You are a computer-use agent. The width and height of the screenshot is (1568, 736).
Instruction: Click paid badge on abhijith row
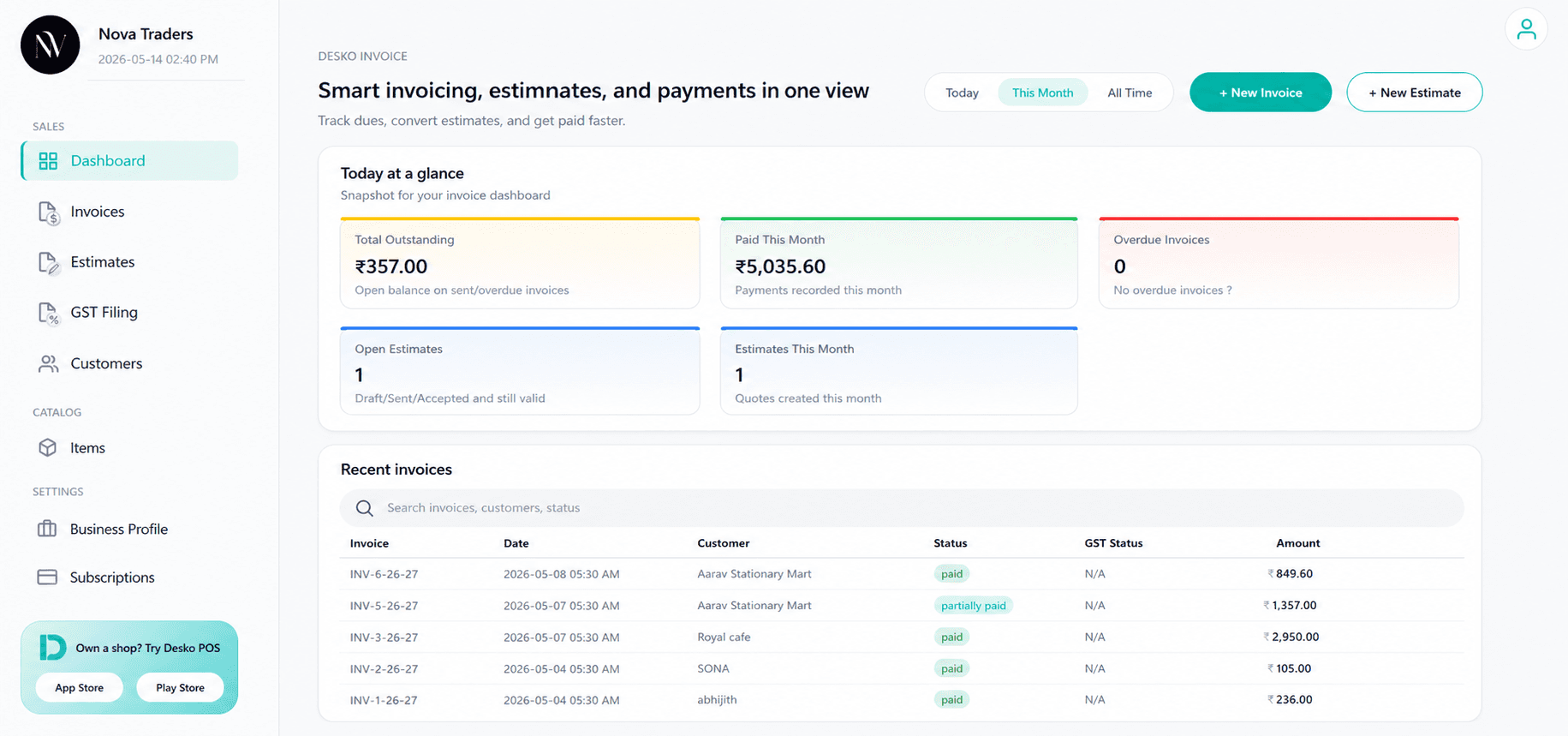(x=951, y=700)
